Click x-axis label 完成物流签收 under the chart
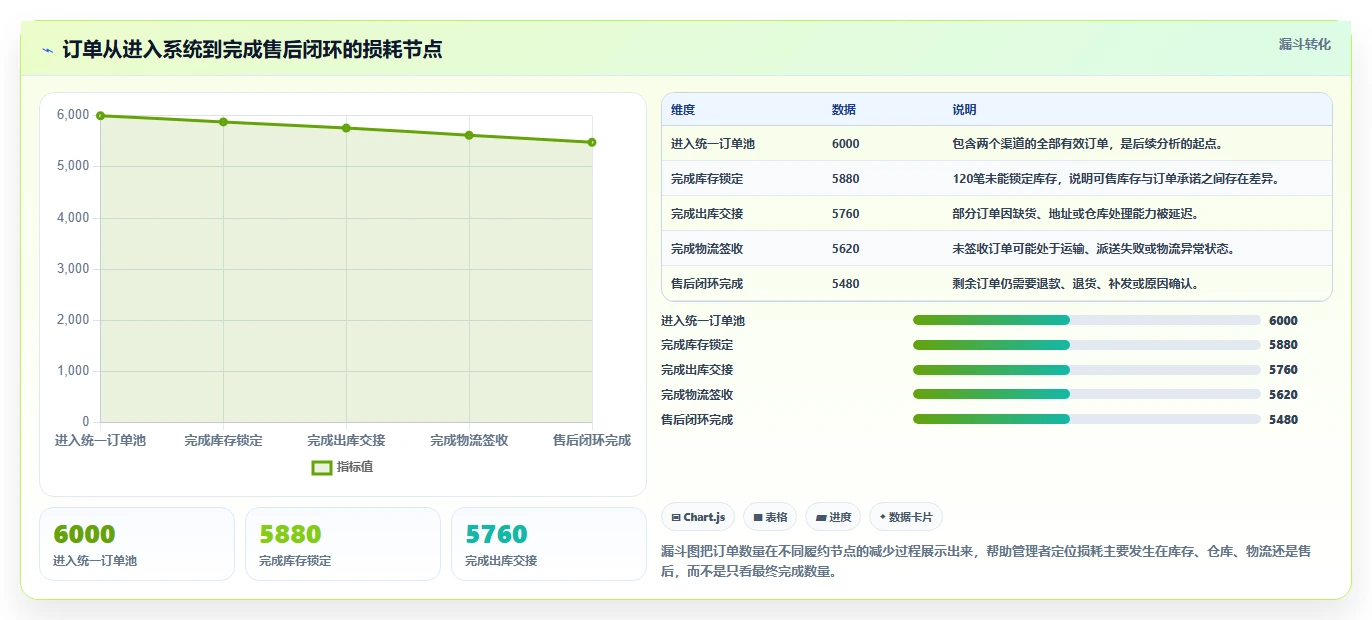Image resolution: width=1372 pixels, height=620 pixels. coord(469,441)
